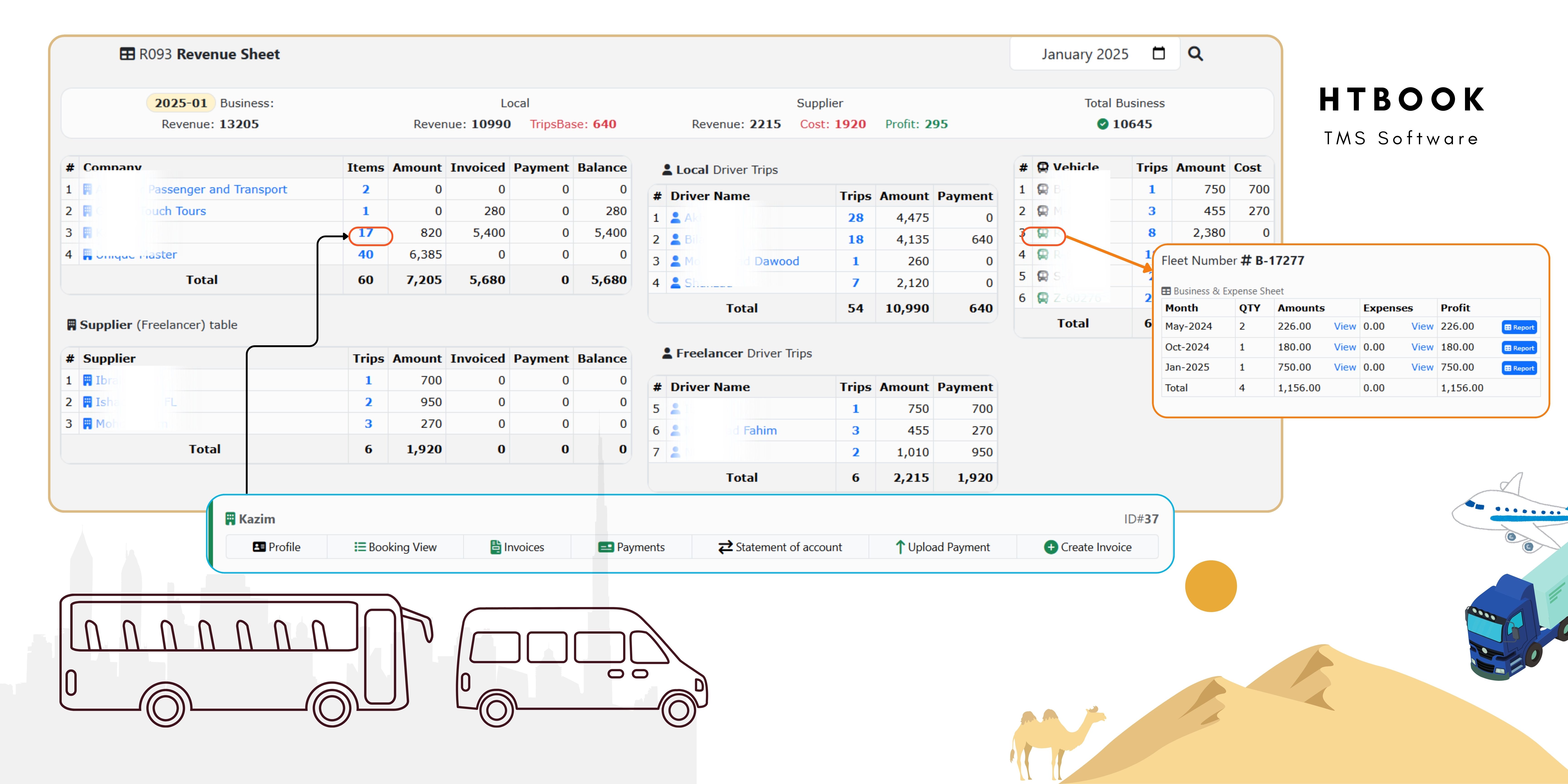Viewport: 1568px width, 784px height.
Task: Click building icon for Passenger and Transport row
Action: (88, 189)
